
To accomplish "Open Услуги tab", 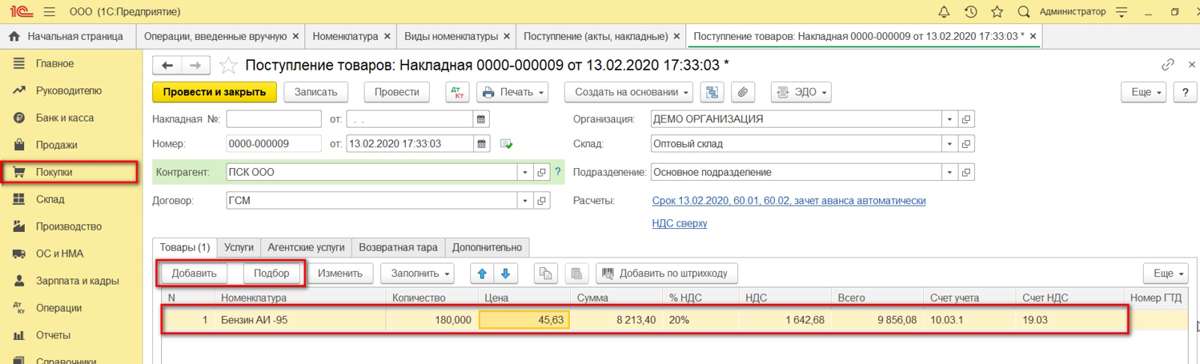I will [x=238, y=246].
